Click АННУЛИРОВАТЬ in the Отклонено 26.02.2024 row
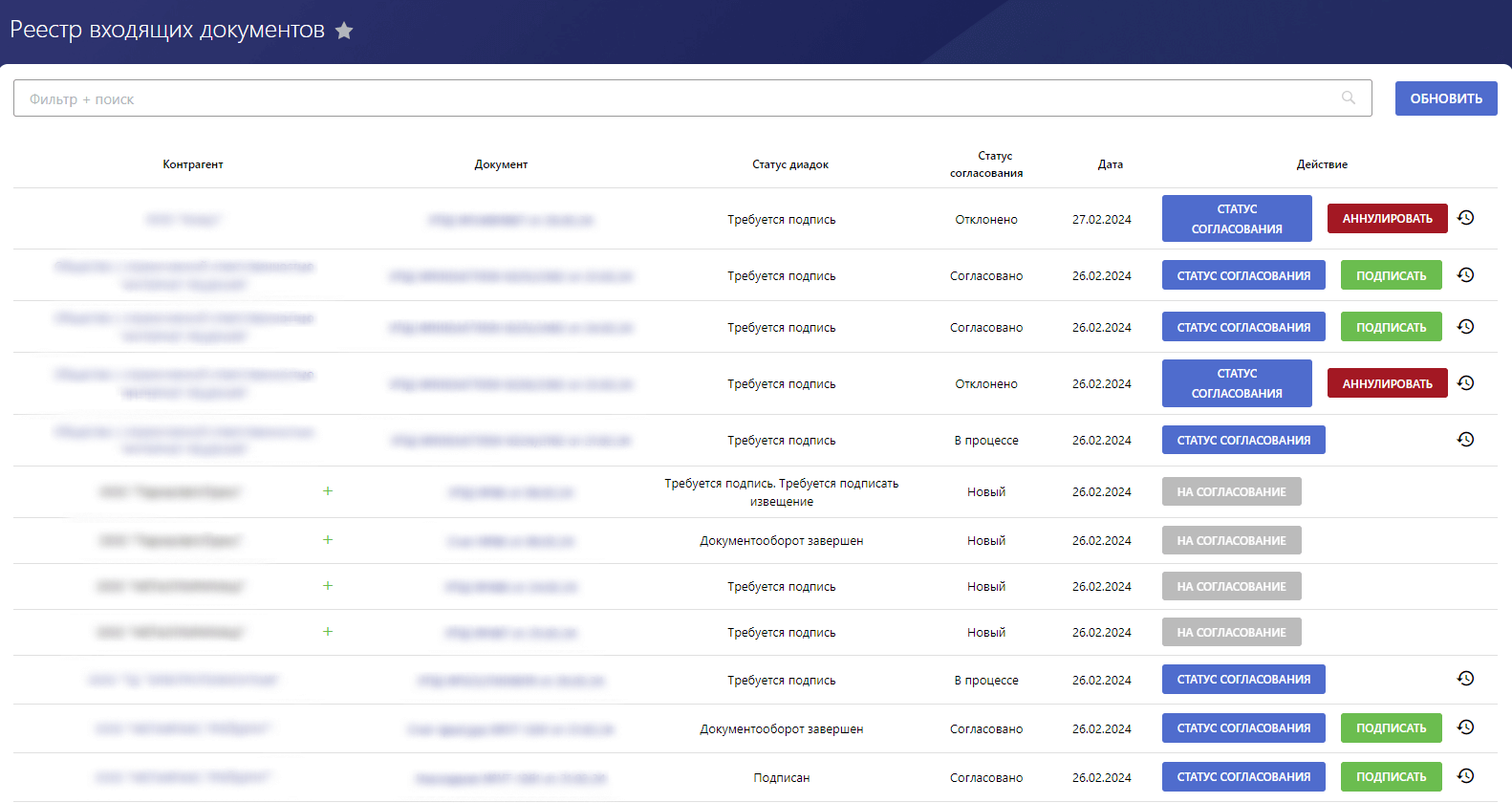 click(1387, 383)
